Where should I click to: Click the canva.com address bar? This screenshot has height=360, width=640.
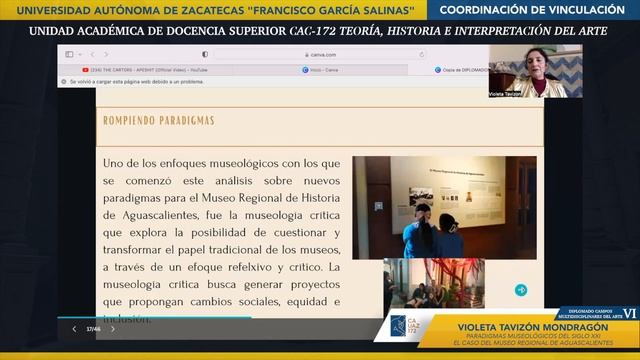pyautogui.click(x=320, y=54)
